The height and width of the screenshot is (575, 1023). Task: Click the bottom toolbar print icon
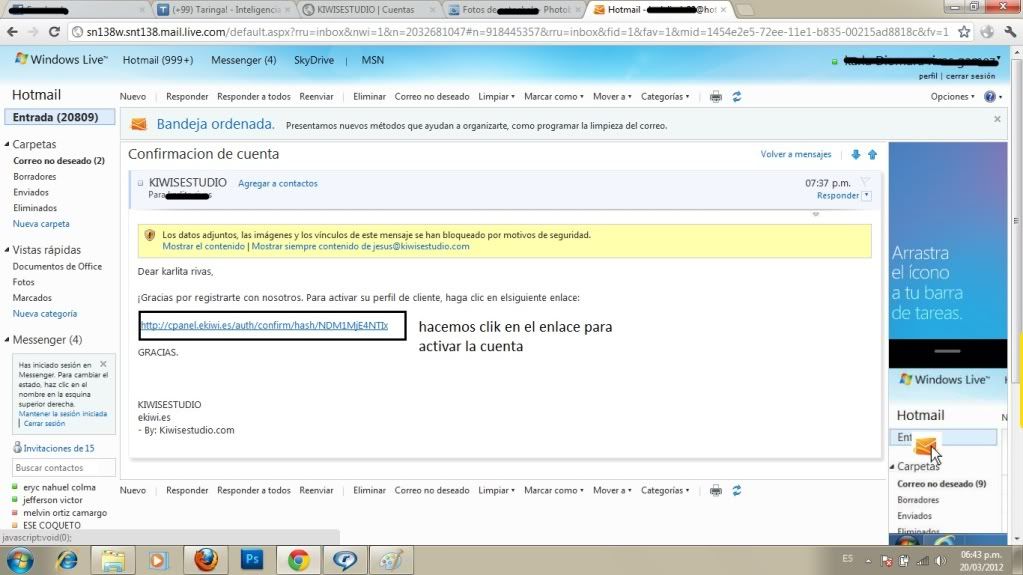716,490
